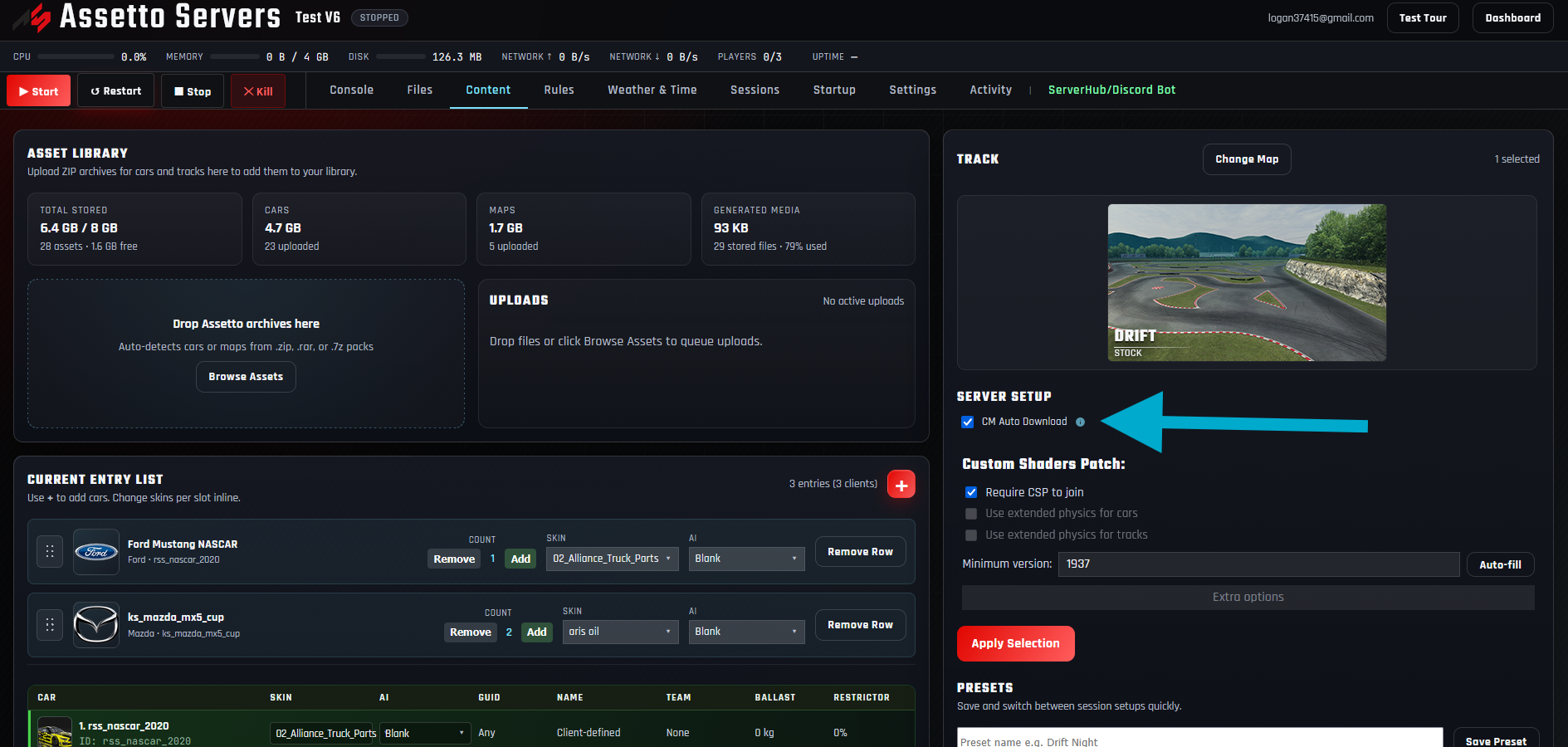
Task: Click Change Map button
Action: (1247, 159)
